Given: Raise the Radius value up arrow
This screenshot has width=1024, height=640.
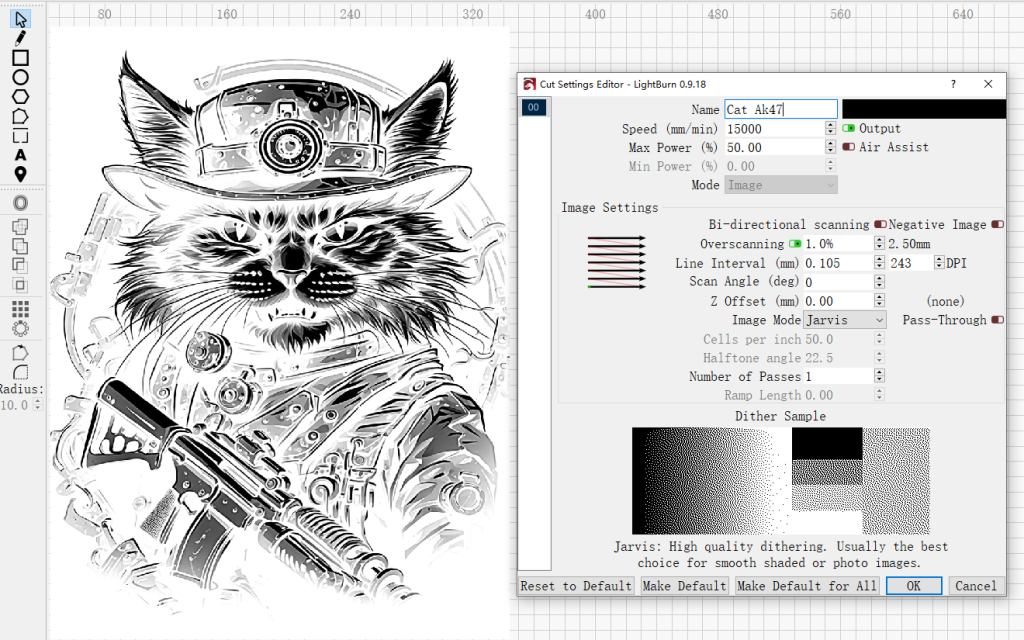Looking at the screenshot, I should click(x=37, y=401).
